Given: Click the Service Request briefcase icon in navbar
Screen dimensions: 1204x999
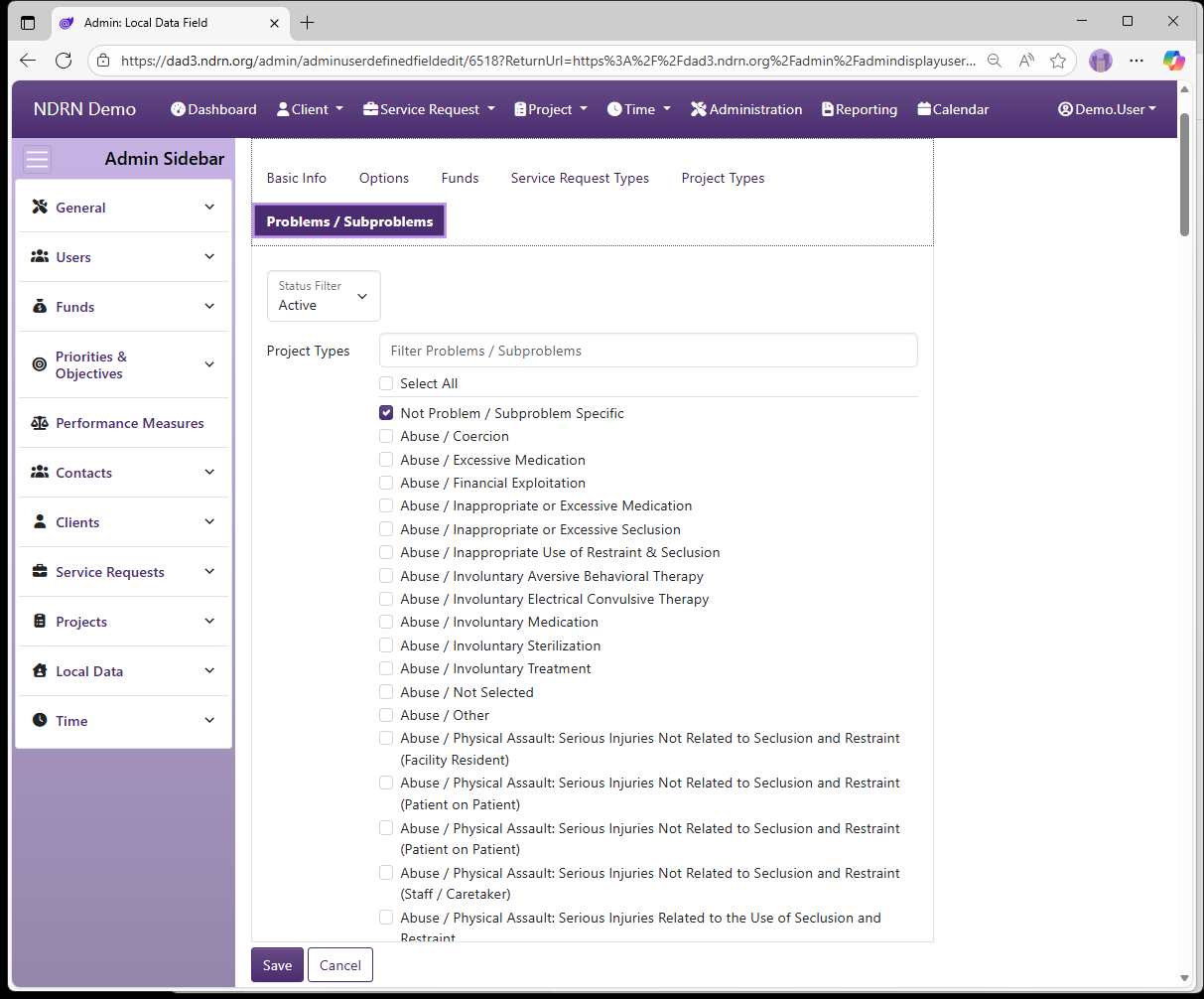Looking at the screenshot, I should click(x=371, y=109).
